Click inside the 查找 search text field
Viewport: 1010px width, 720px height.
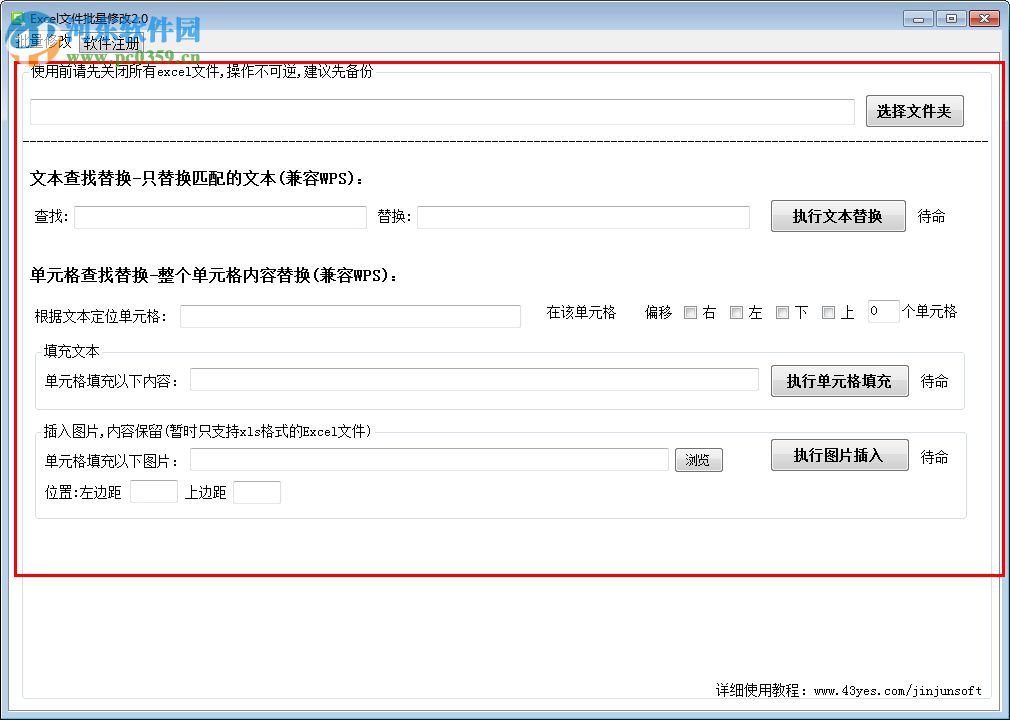click(x=220, y=216)
